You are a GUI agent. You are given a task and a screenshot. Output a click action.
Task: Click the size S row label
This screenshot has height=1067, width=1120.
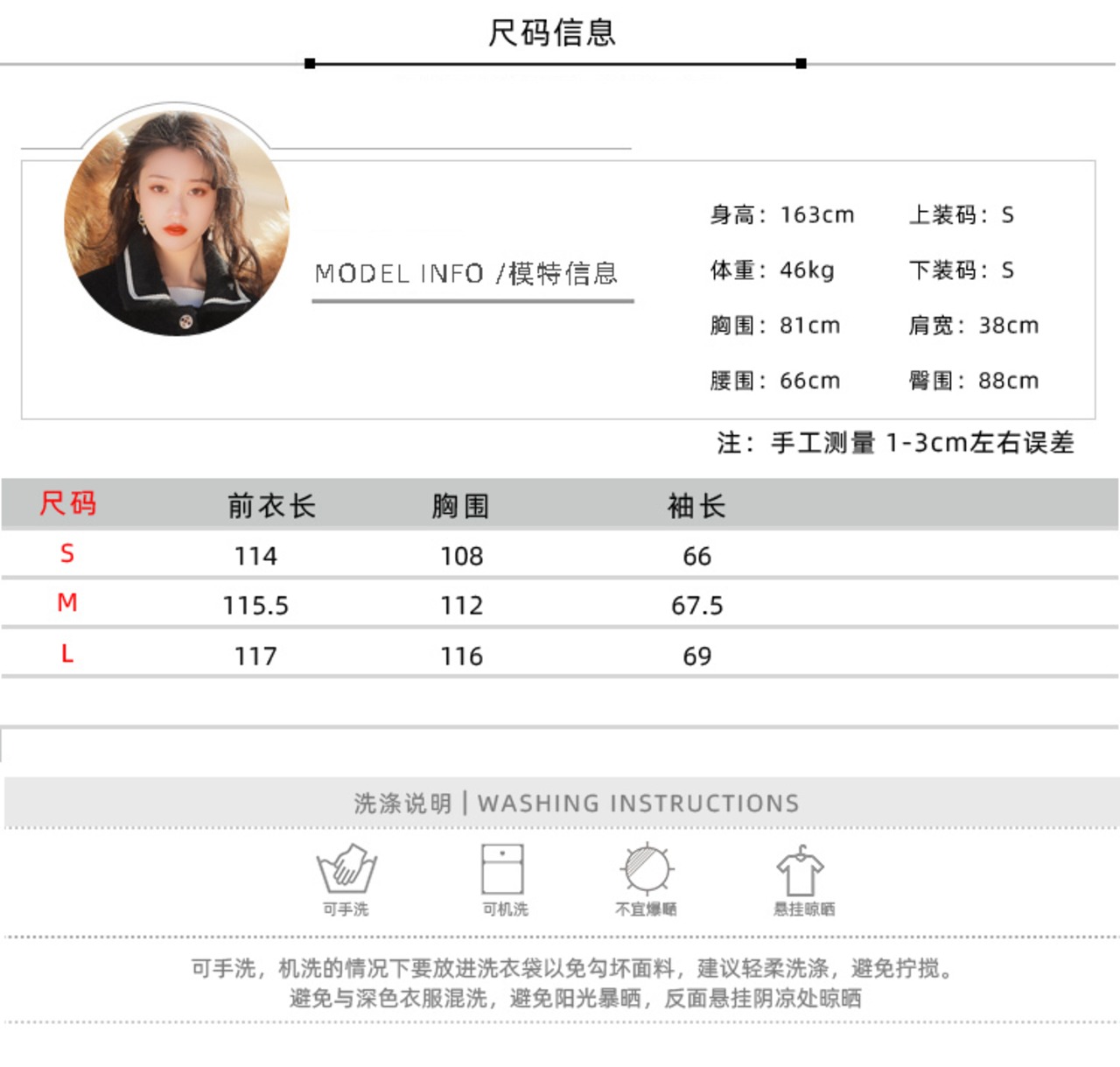[67, 553]
